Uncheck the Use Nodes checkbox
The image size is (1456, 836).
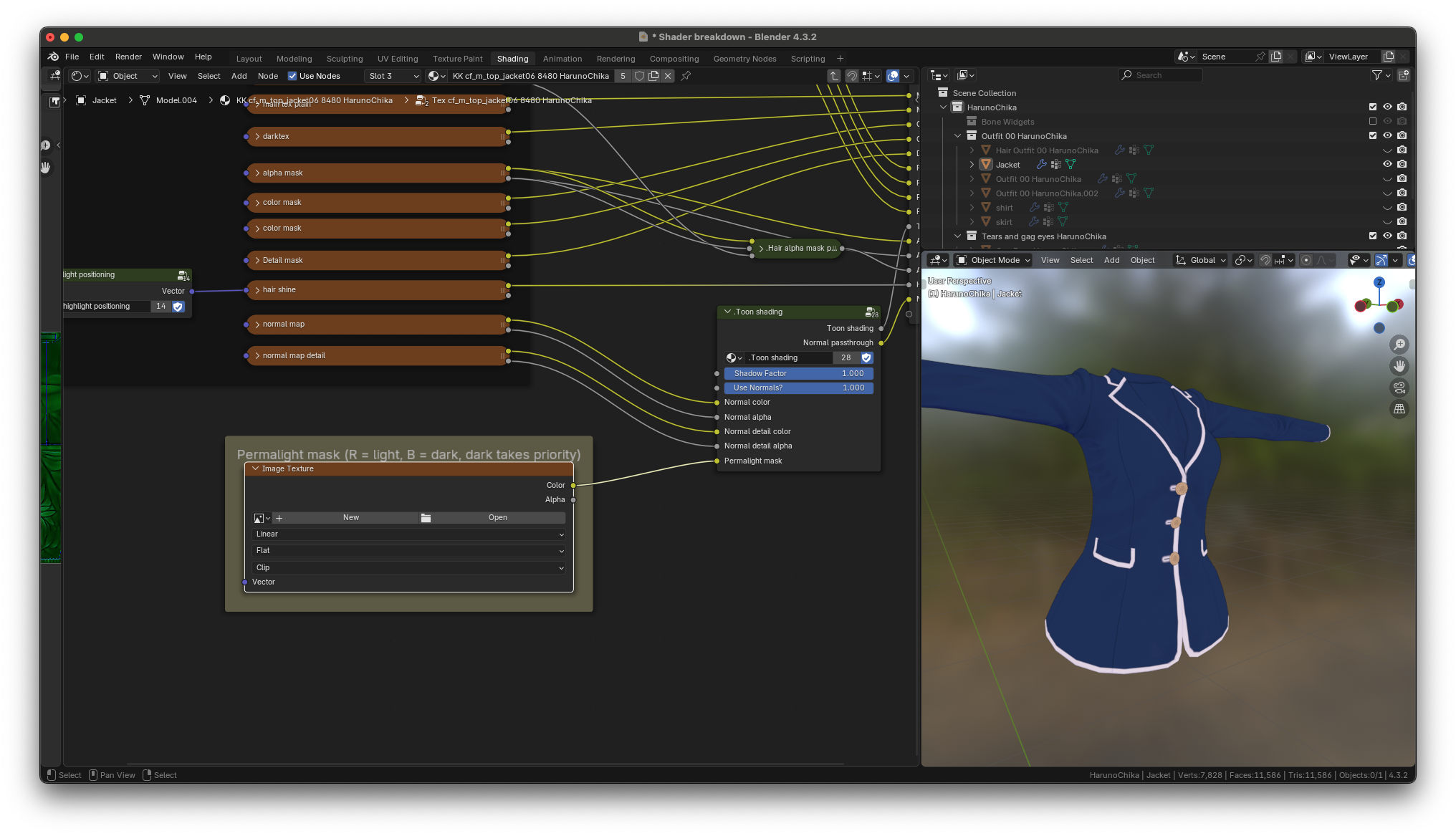[292, 76]
